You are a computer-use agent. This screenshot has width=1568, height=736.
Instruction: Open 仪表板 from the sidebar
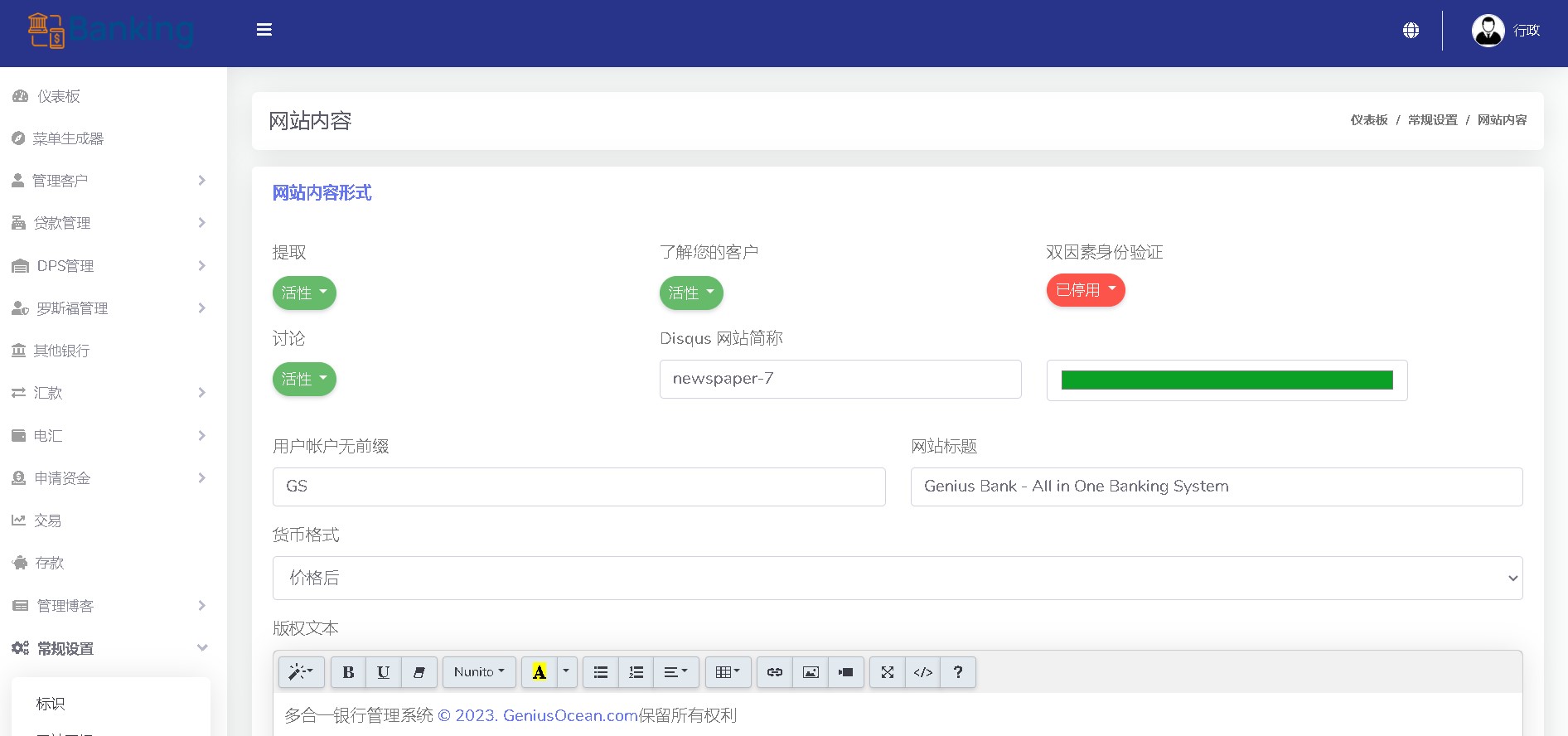pyautogui.click(x=58, y=96)
